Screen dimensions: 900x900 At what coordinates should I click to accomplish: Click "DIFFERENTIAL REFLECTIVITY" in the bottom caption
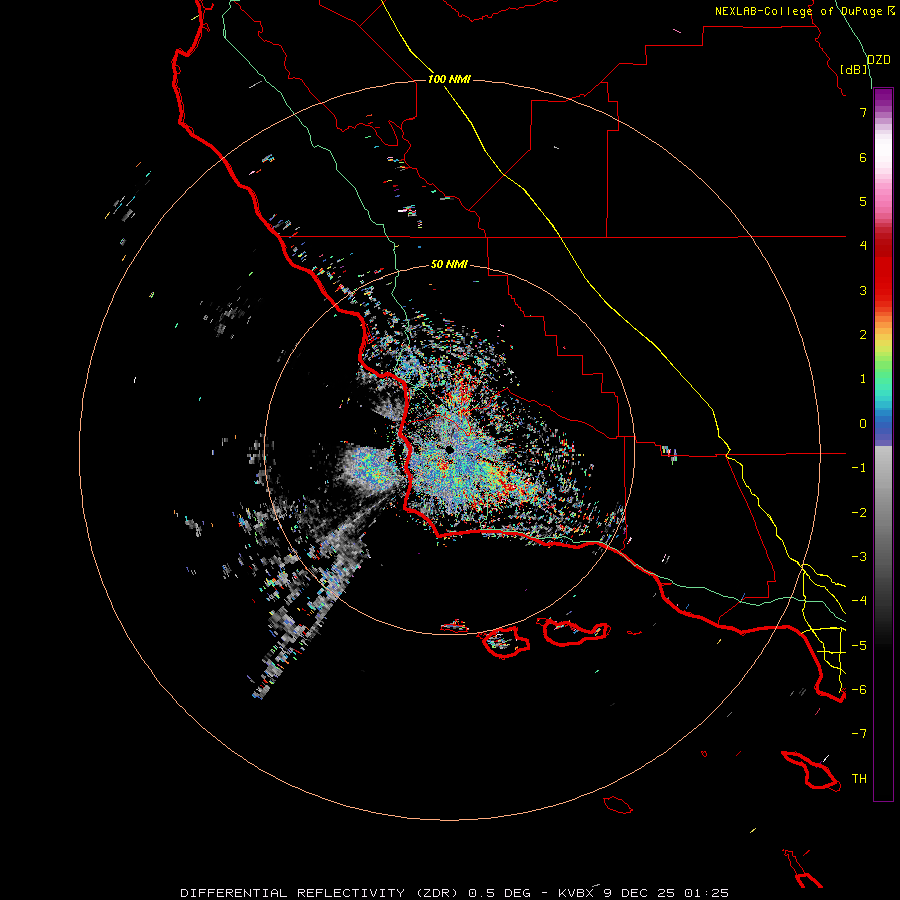click(293, 893)
